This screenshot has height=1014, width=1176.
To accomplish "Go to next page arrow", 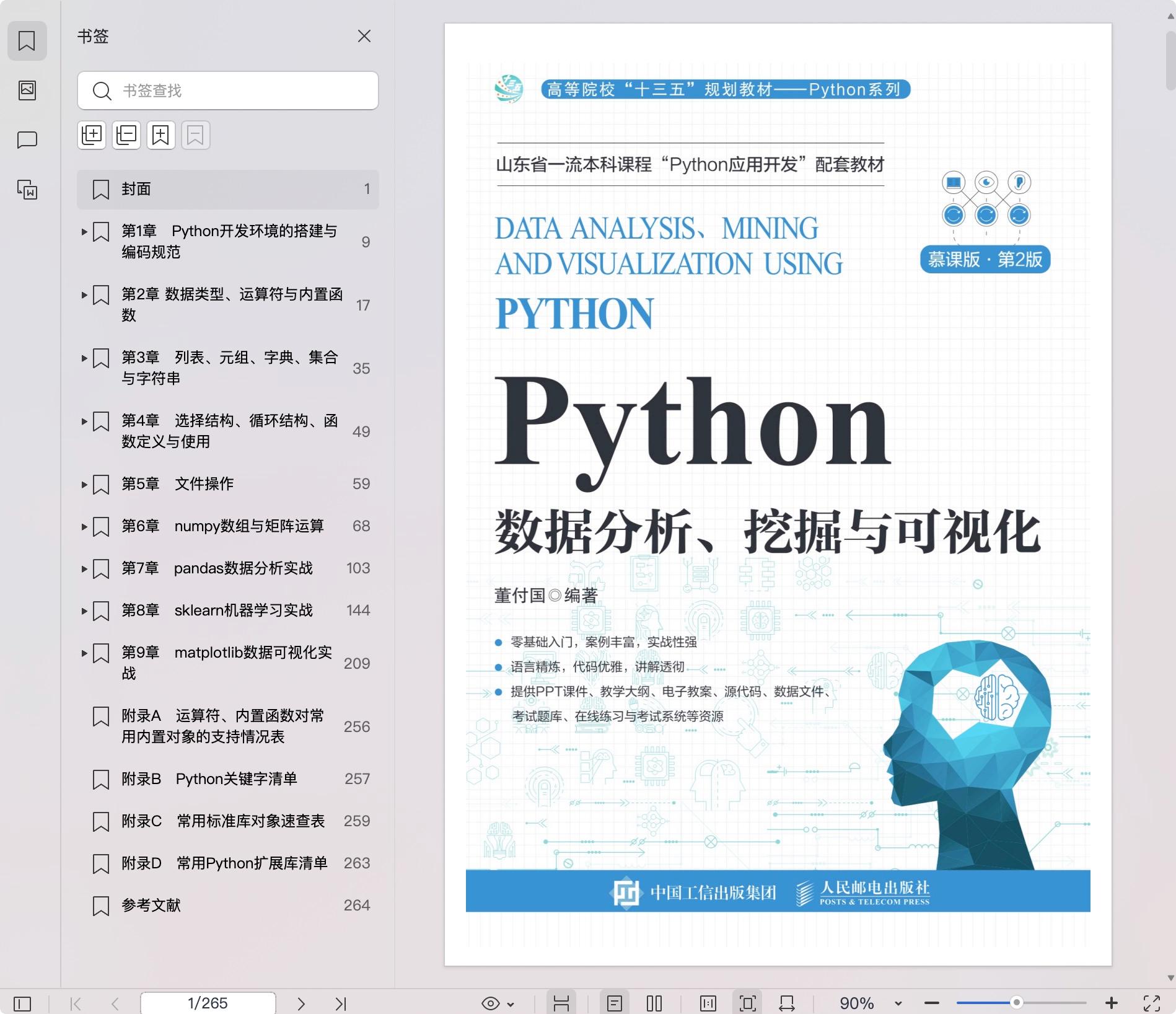I will (301, 1003).
